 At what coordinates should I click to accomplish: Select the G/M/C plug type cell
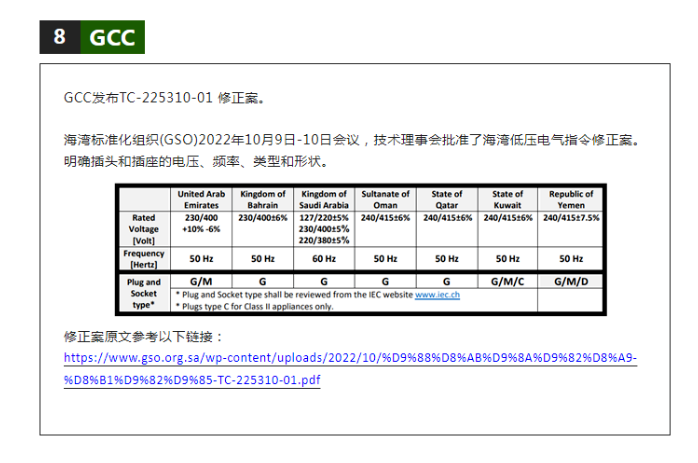coord(507,282)
